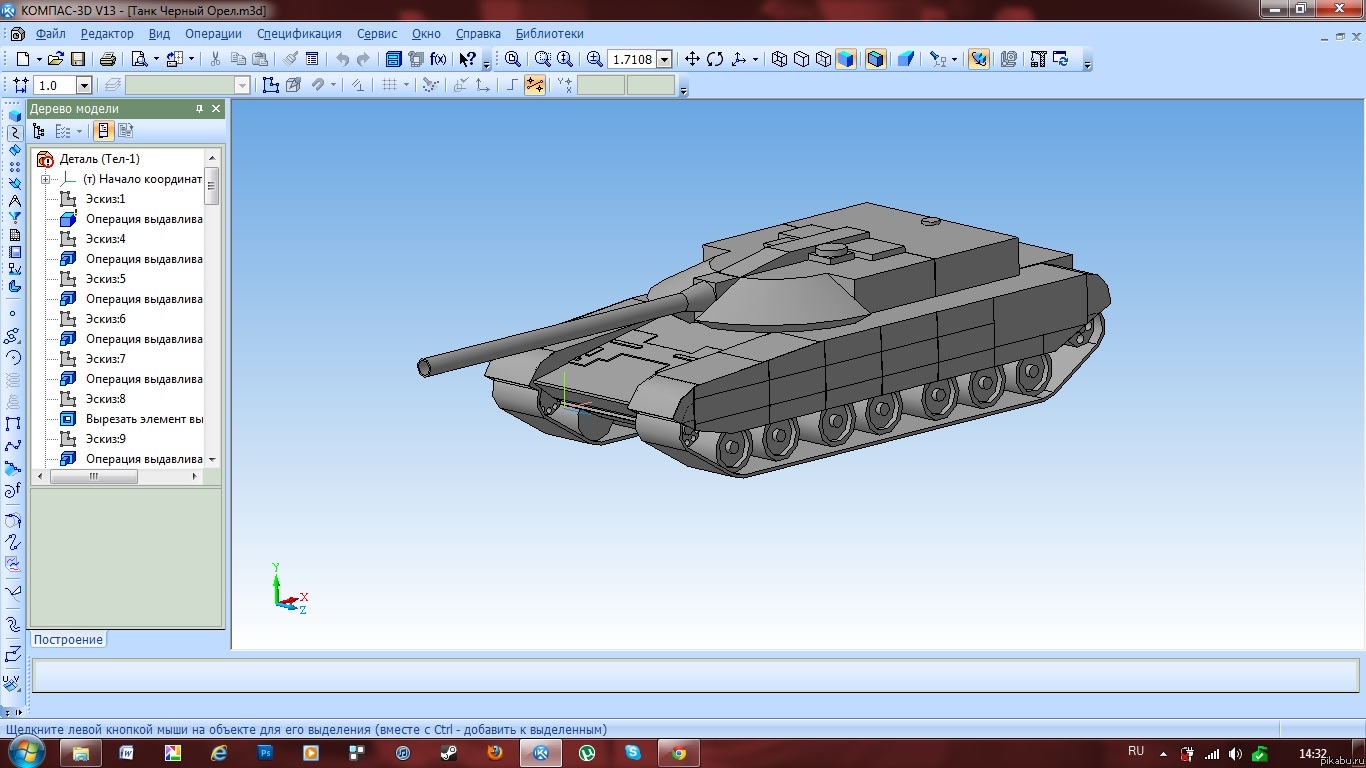Open the Спецификация menu
Screen dimensions: 1366x768
[x=299, y=33]
